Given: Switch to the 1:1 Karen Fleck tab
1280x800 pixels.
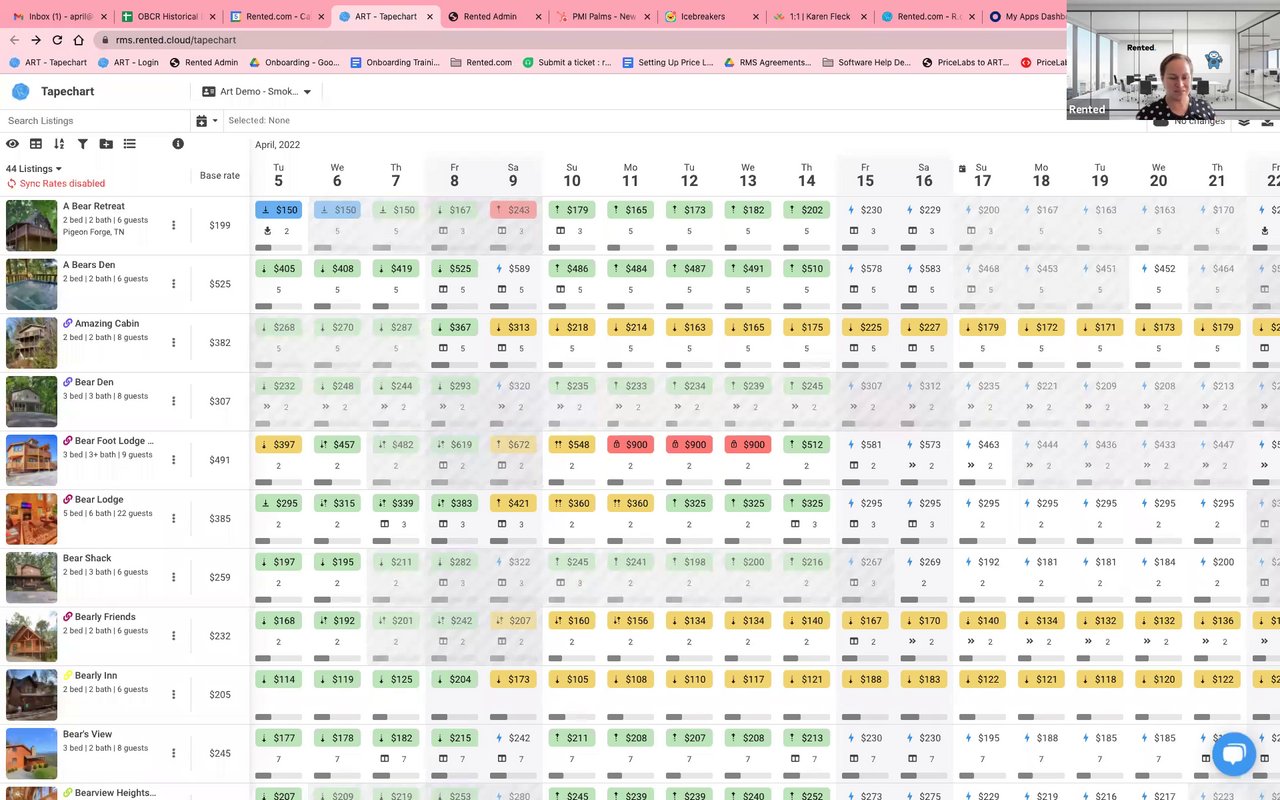Looking at the screenshot, I should point(820,17).
